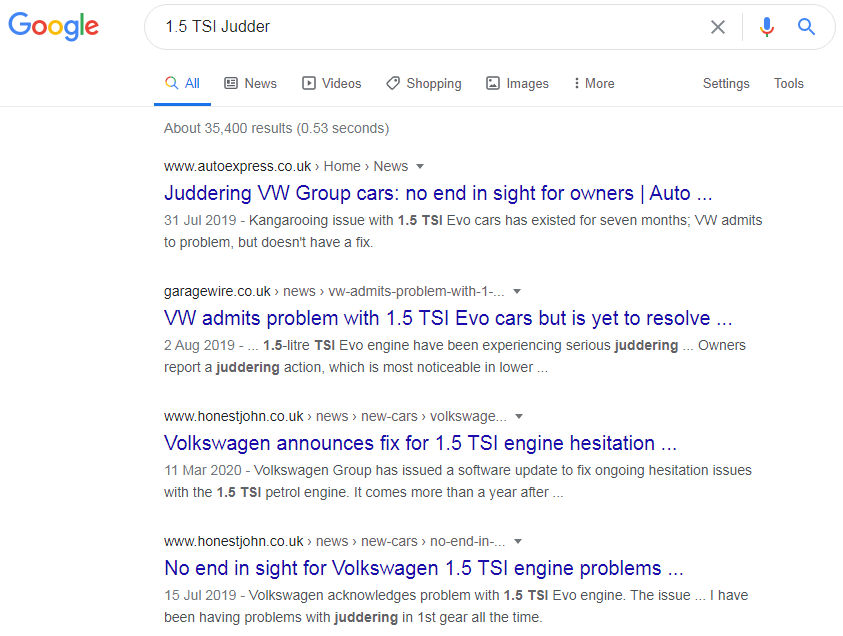Open 'Volkswagen announces fix for 1.5 TSI' result

click(x=420, y=444)
